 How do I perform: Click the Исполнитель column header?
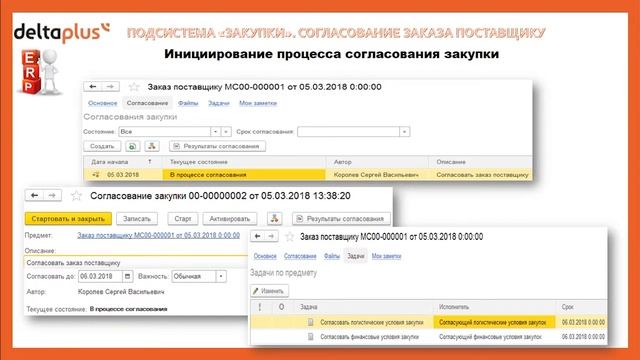point(494,307)
